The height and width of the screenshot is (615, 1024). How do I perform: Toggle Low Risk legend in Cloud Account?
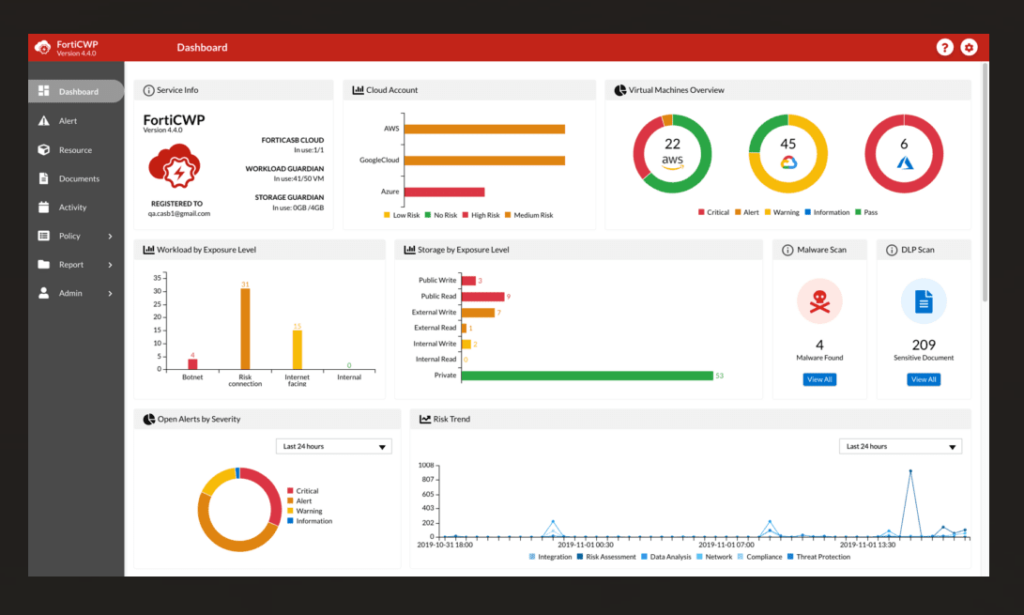[402, 215]
